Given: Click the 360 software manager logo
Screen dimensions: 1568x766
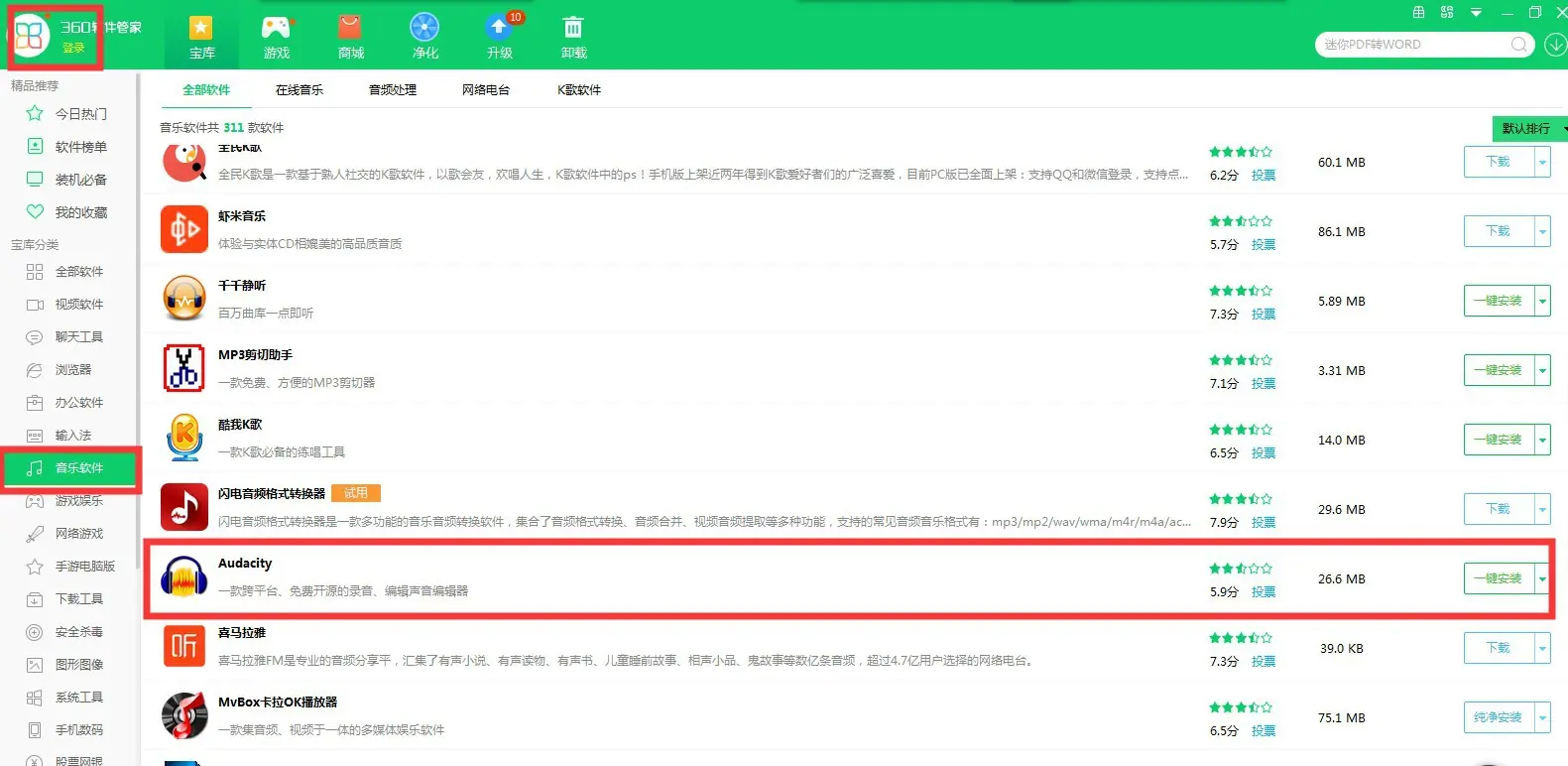Looking at the screenshot, I should point(31,35).
